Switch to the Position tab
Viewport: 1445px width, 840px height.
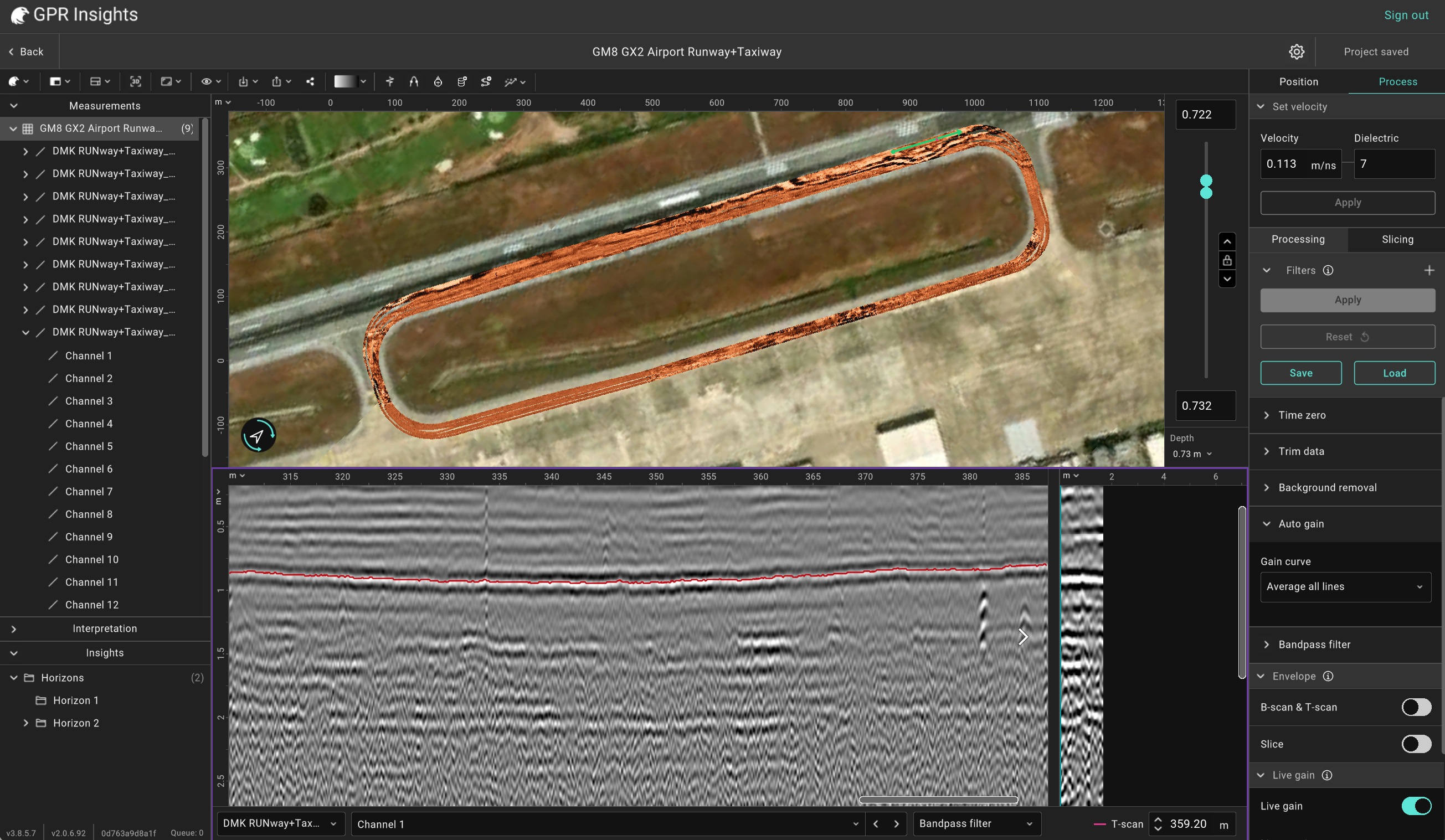1298,81
